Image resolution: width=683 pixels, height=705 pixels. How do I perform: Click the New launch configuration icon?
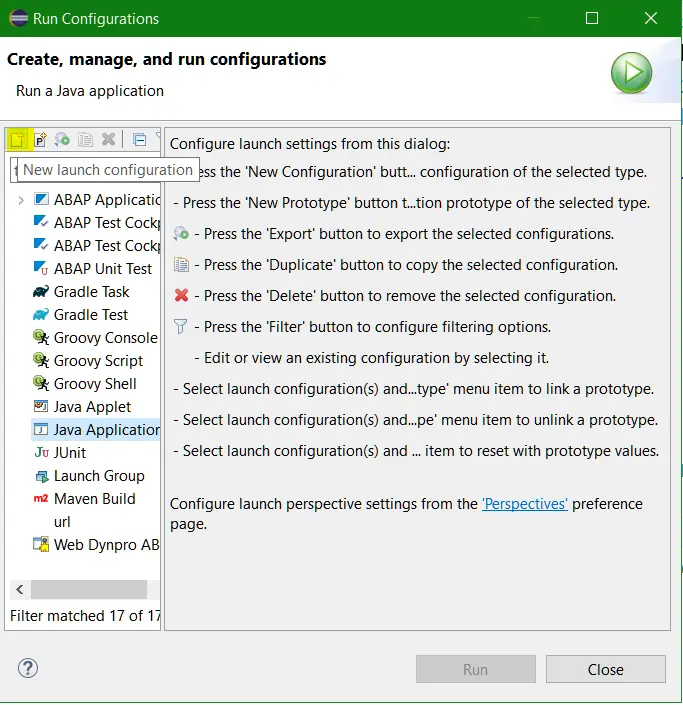[x=17, y=140]
